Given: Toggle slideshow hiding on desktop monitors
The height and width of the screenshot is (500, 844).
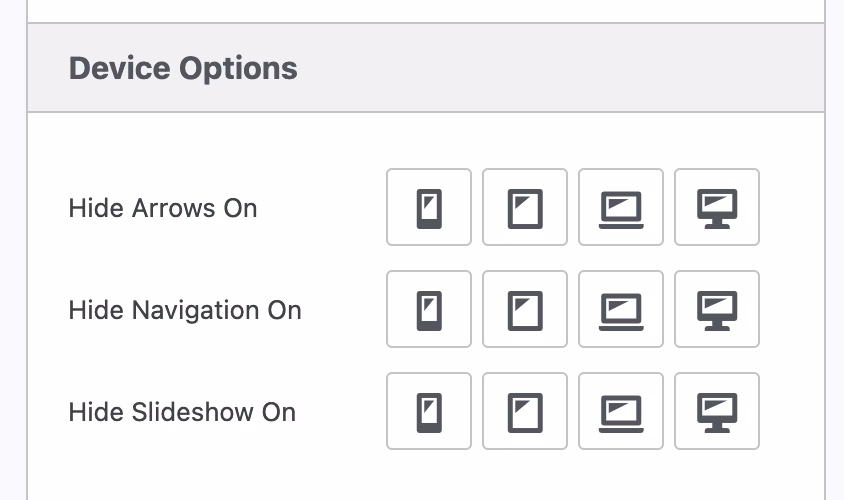Looking at the screenshot, I should (x=717, y=411).
